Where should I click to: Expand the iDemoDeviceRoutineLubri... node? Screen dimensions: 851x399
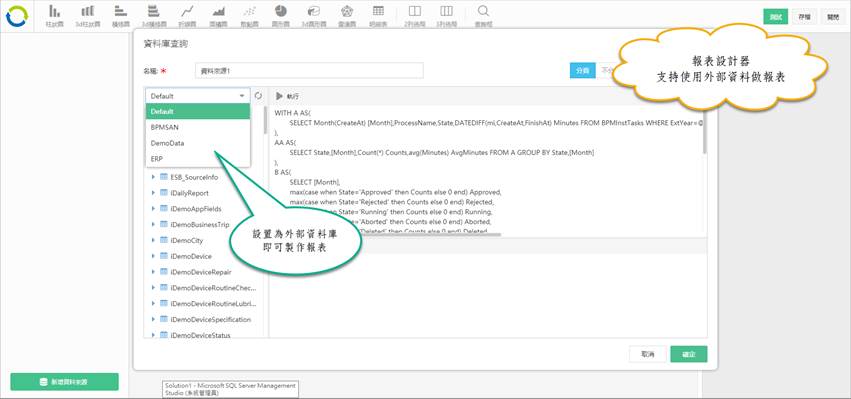pos(154,303)
